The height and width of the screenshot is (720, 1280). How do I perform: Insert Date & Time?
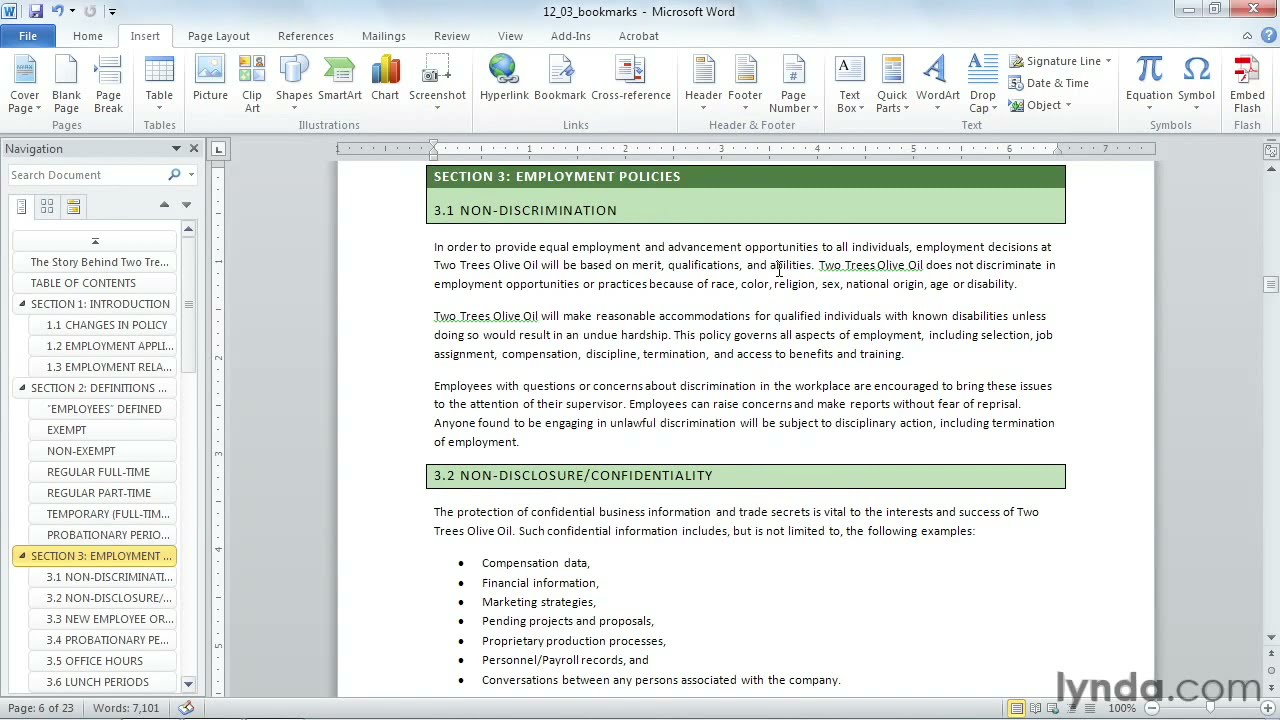(x=1049, y=83)
